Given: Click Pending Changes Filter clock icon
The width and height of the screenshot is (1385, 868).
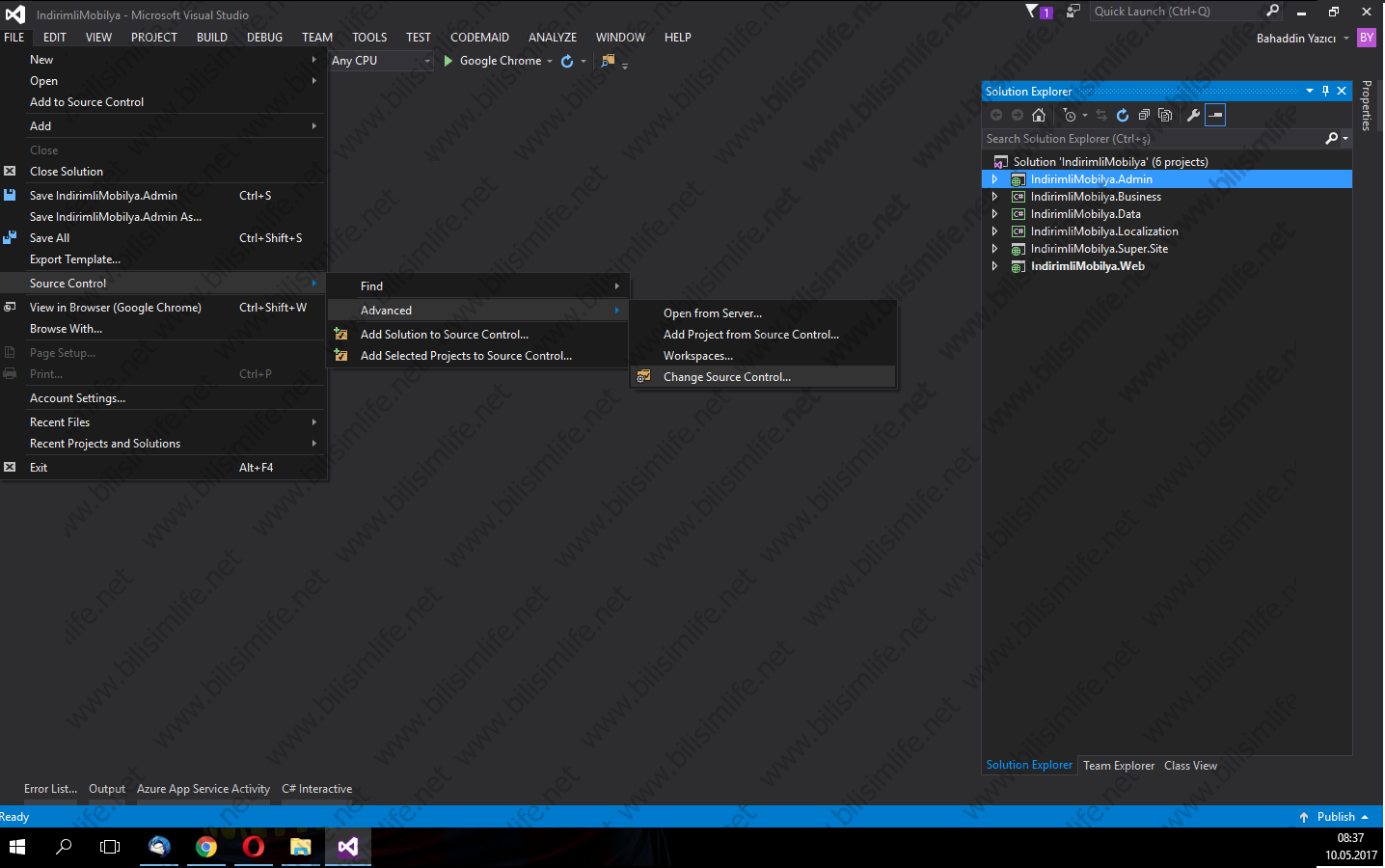Looking at the screenshot, I should (1070, 115).
